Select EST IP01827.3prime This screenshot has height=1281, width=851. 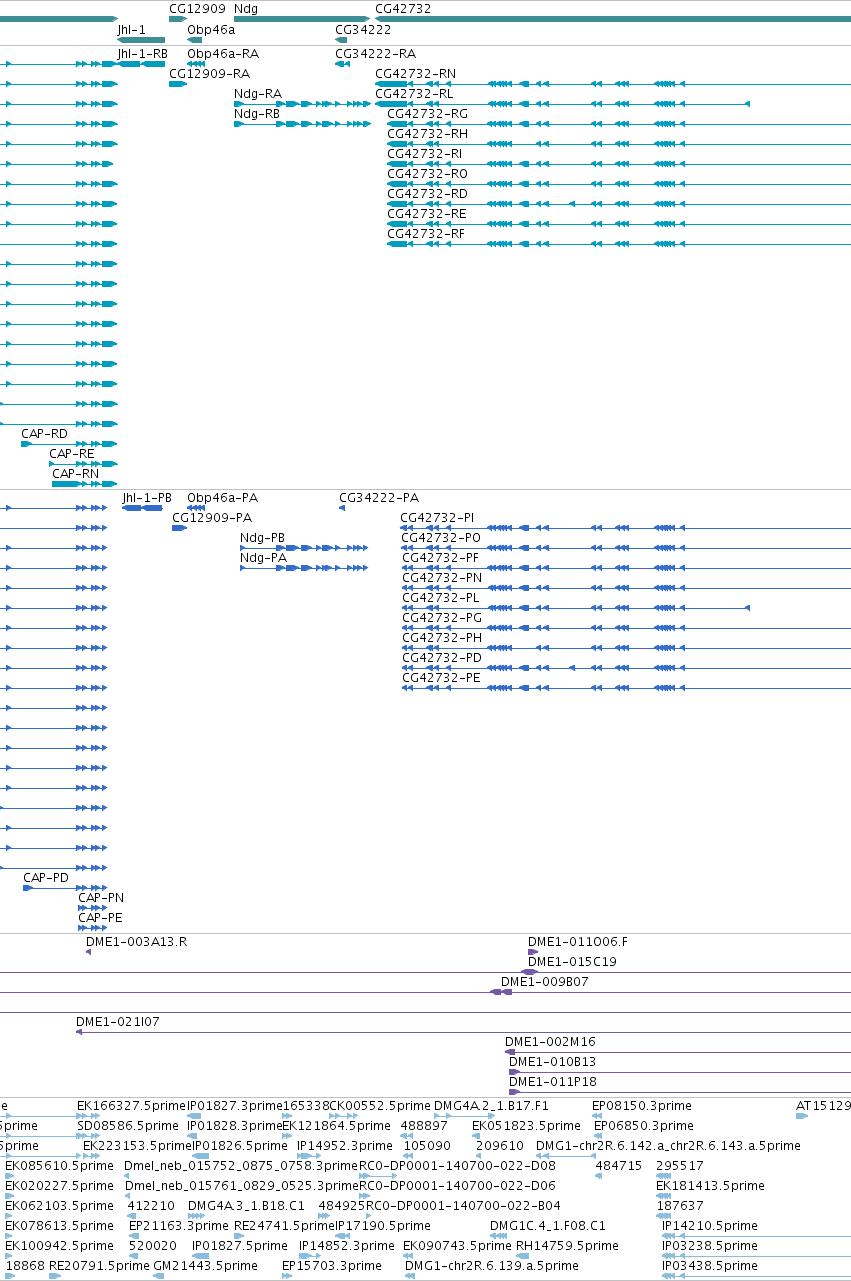[x=235, y=1105]
